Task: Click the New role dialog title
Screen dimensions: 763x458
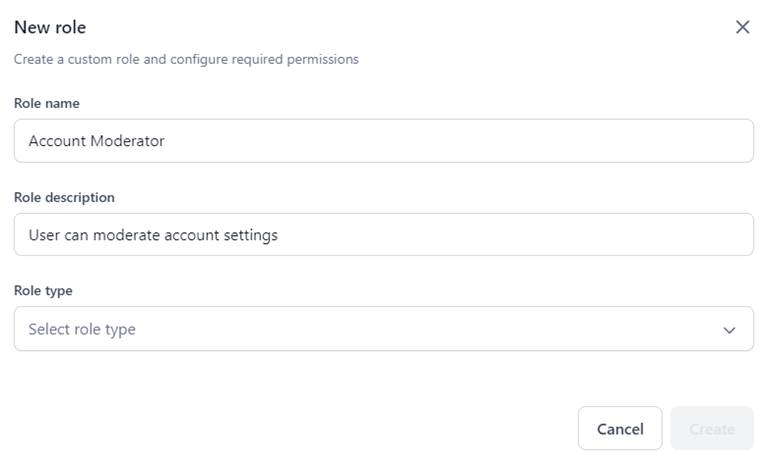Action: point(50,27)
